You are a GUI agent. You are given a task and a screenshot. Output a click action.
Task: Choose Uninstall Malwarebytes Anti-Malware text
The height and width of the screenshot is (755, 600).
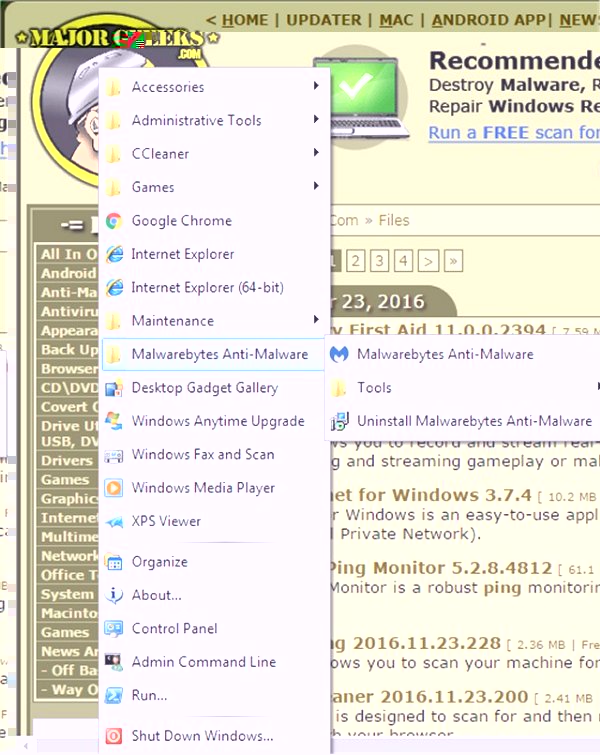click(474, 421)
